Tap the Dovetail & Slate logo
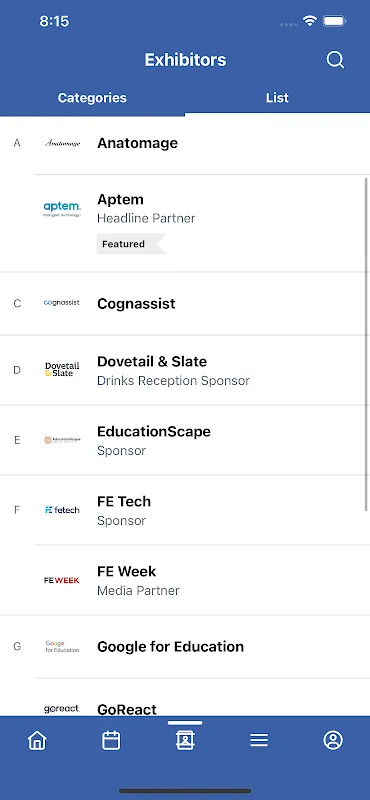The width and height of the screenshot is (370, 800). point(62,370)
